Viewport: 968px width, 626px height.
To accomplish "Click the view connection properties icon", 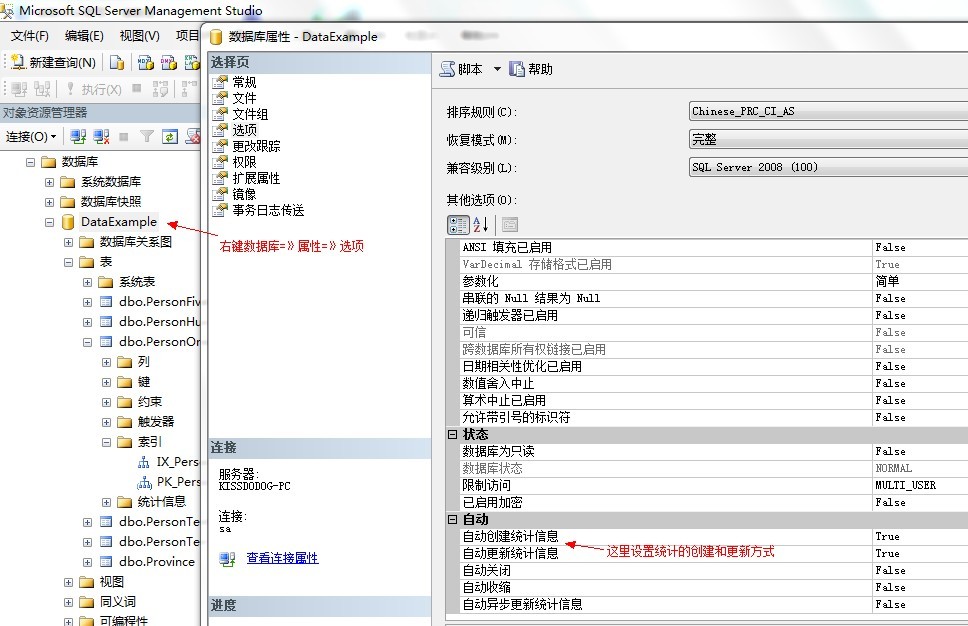I will tap(227, 559).
